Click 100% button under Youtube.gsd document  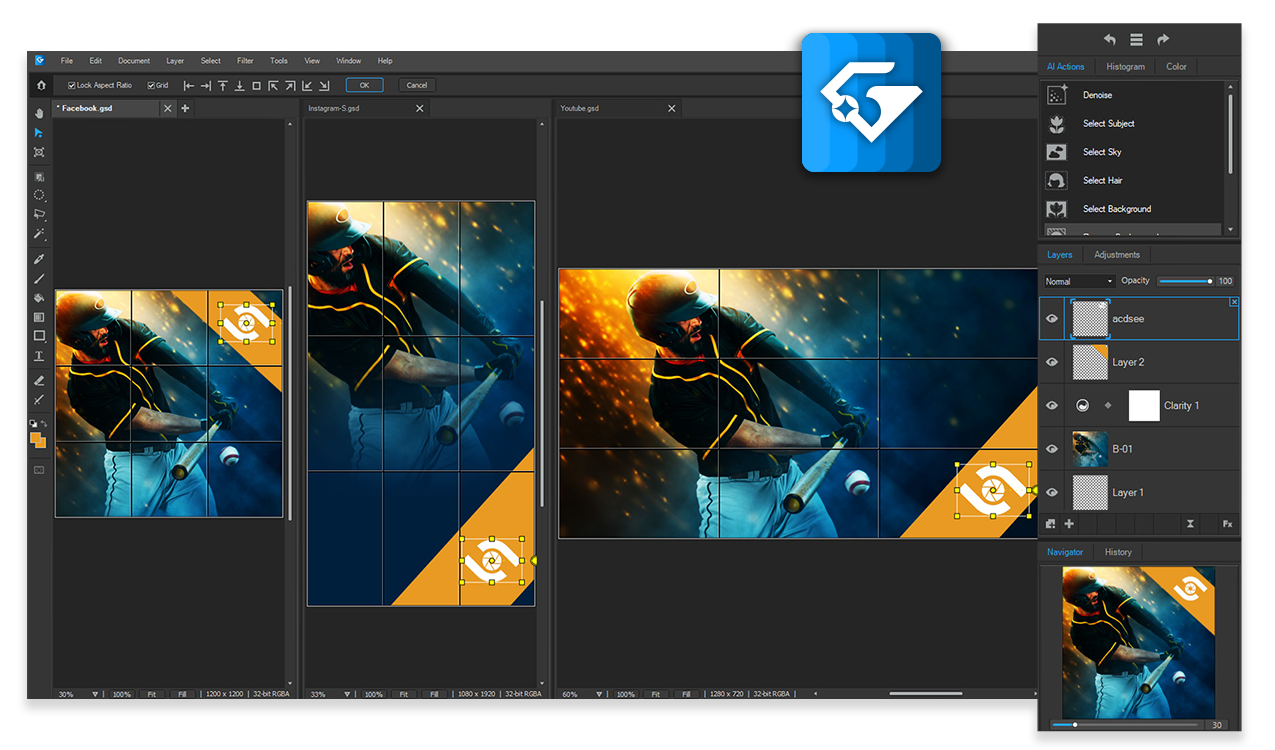tap(625, 694)
